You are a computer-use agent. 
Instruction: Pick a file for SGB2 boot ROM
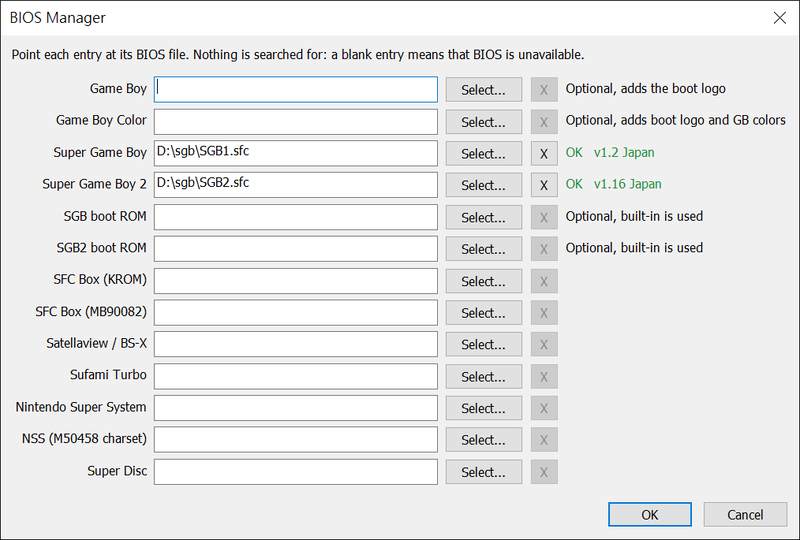click(x=484, y=249)
